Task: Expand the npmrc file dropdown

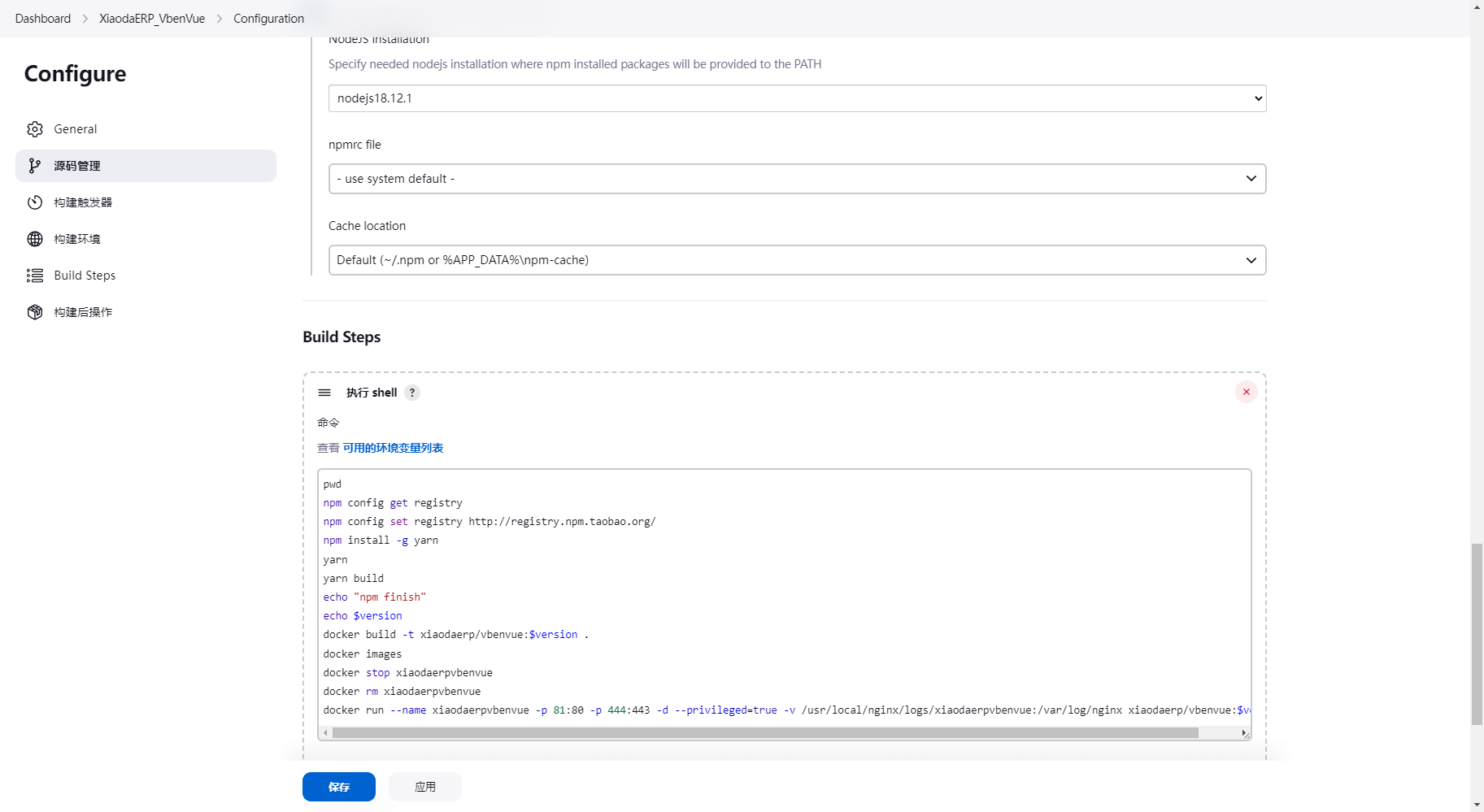Action: coord(797,179)
